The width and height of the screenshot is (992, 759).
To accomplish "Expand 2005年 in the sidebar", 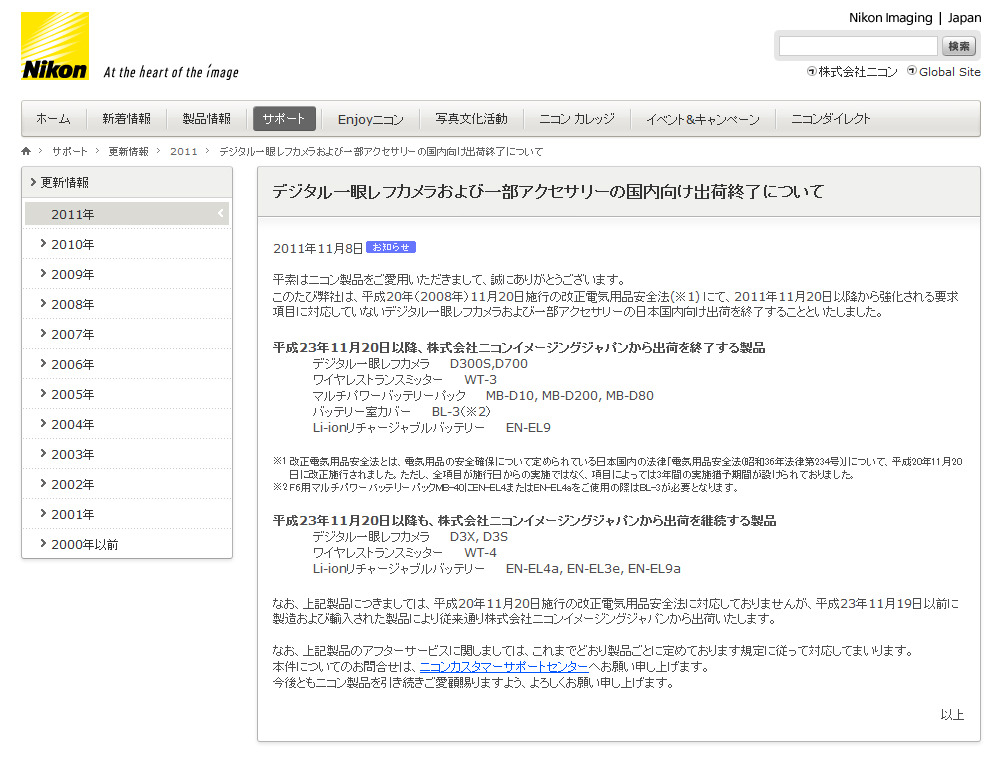I will [x=127, y=394].
